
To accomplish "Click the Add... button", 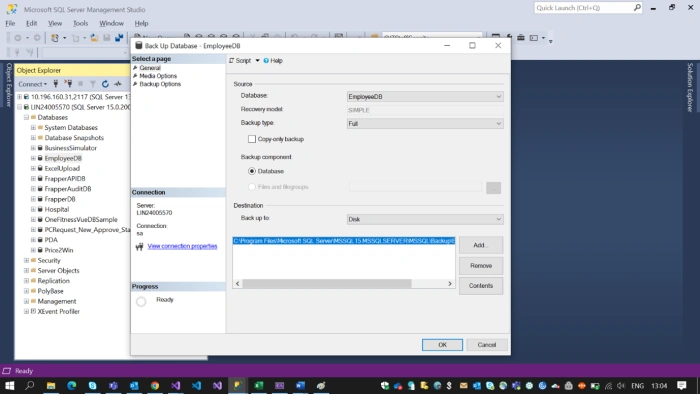I will (481, 245).
